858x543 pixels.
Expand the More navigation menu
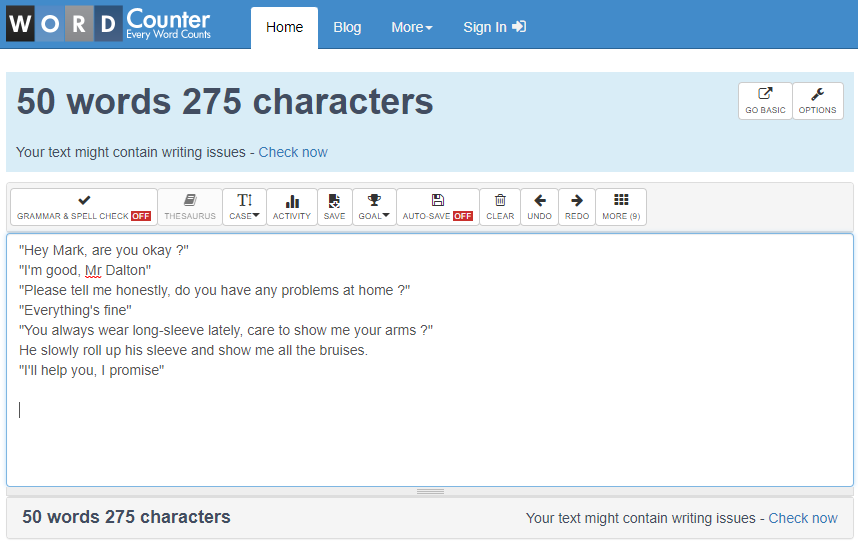click(x=411, y=27)
